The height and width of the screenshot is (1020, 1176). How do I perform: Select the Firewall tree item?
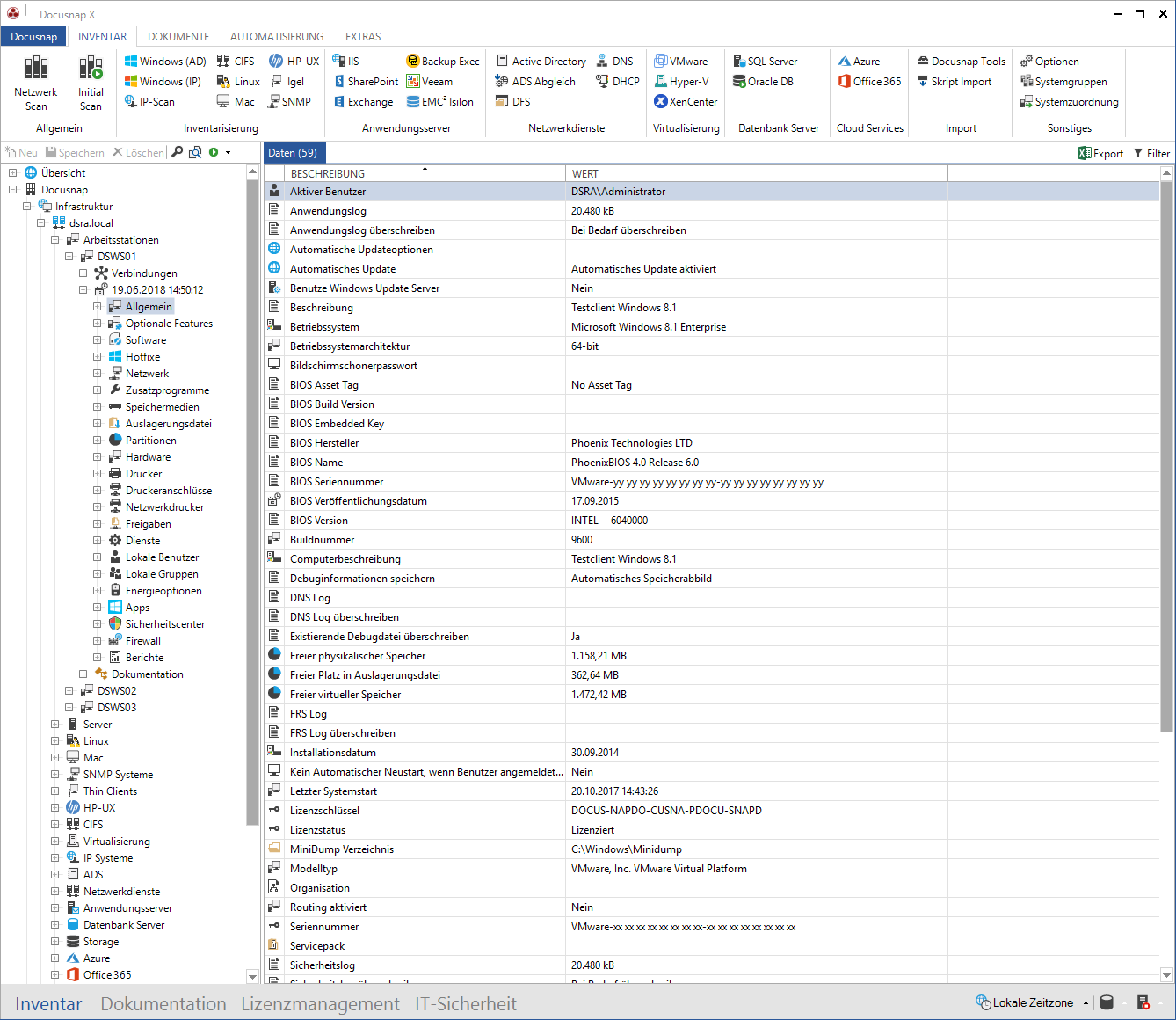134,641
